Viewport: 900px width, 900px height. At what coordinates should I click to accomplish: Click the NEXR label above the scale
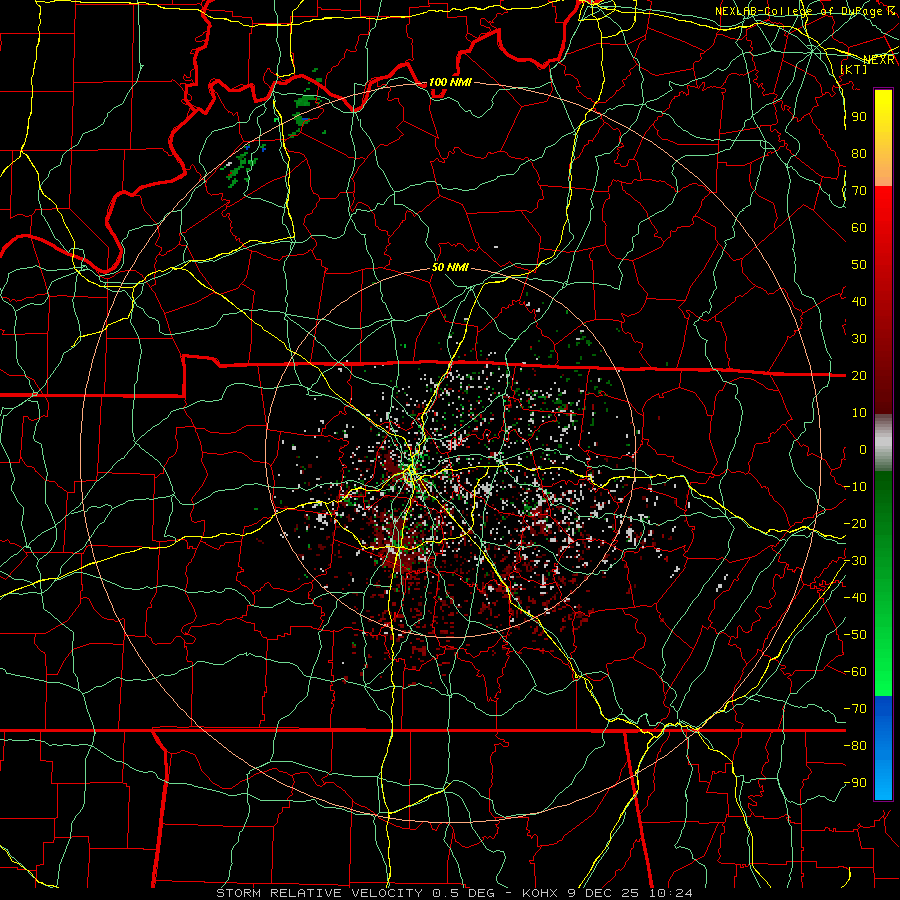[x=879, y=60]
